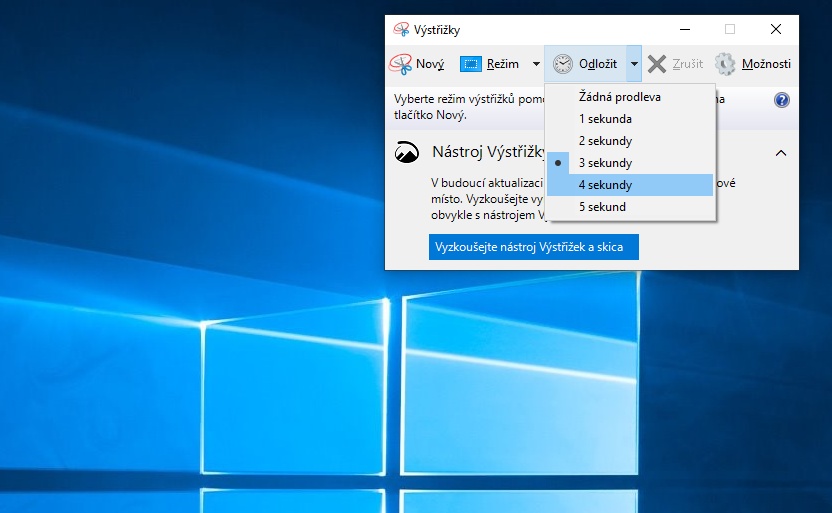Open help with the blue question mark
Viewport: 832px width, 513px height.
pos(782,100)
